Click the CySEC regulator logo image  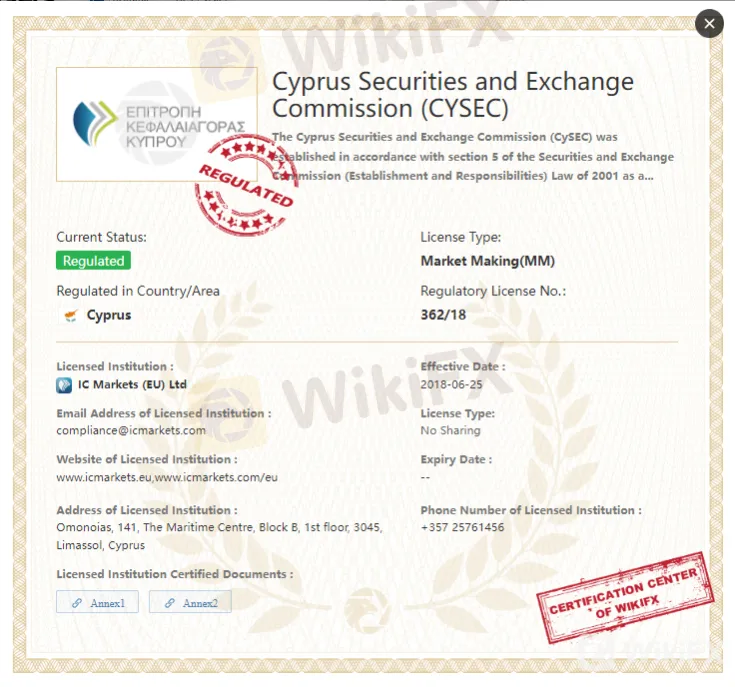[157, 124]
